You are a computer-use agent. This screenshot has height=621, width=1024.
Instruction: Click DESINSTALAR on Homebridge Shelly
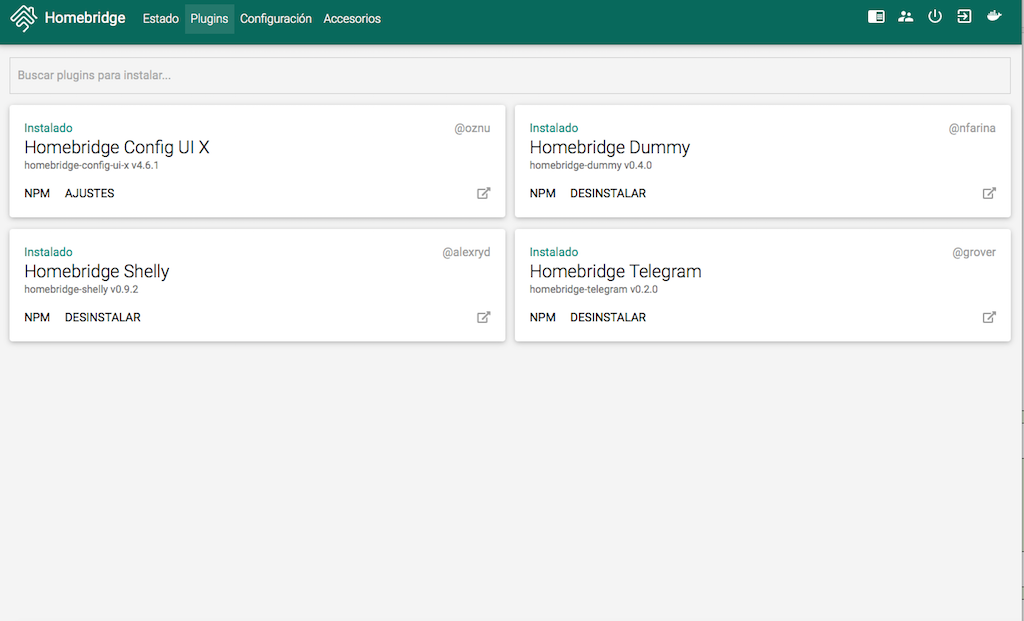[x=103, y=317]
